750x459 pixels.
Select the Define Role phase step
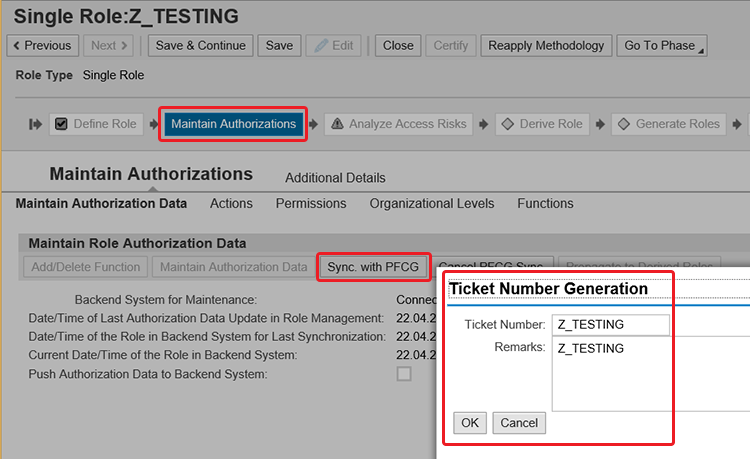(95, 124)
